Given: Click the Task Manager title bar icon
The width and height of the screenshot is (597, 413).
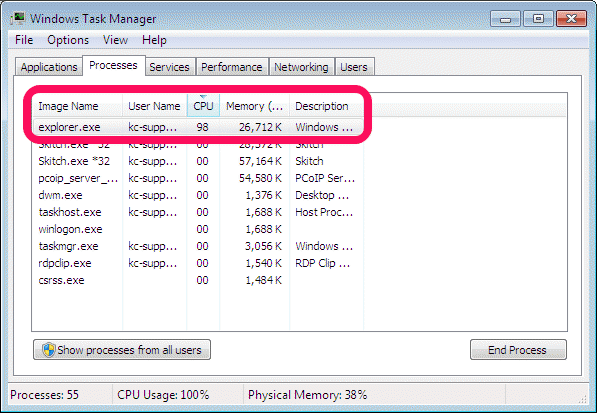Looking at the screenshot, I should click(x=18, y=18).
